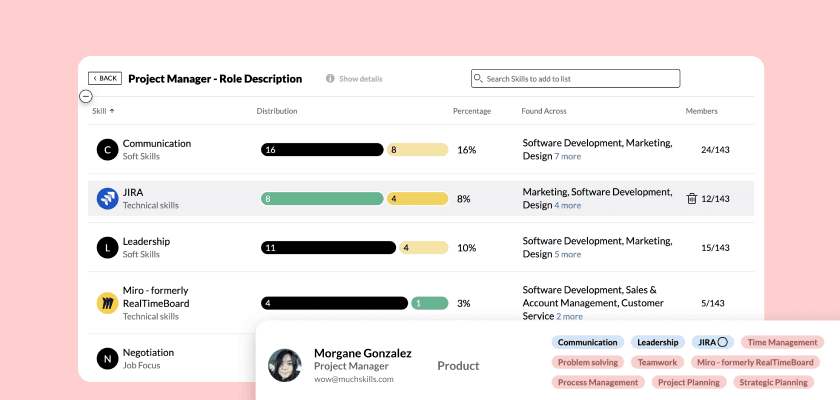Click Communication black bar showing 16
This screenshot has width=840, height=400.
pos(322,149)
